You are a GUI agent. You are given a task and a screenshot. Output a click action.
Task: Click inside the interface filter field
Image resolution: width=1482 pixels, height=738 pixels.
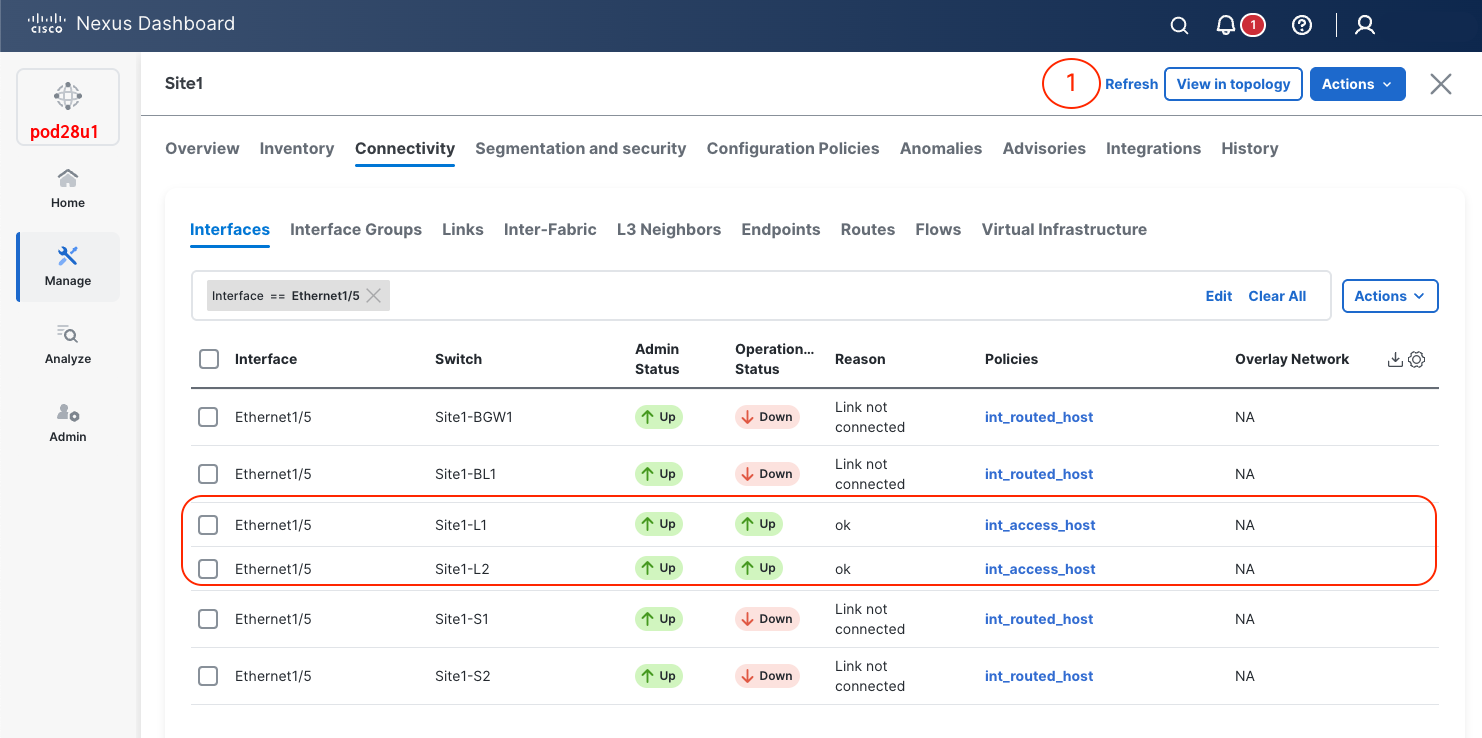point(780,296)
